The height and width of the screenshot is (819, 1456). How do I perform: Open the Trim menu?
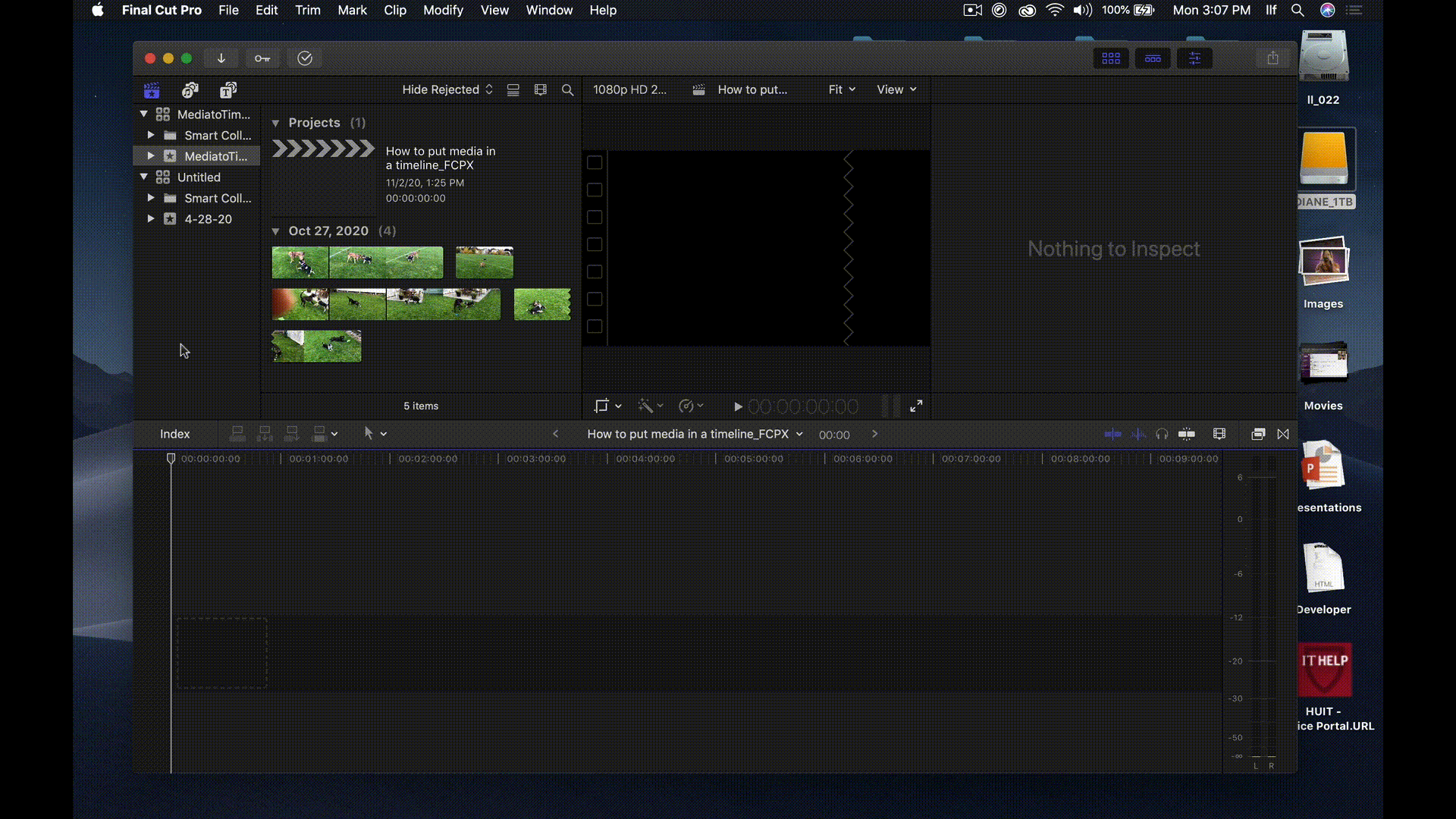click(x=308, y=10)
